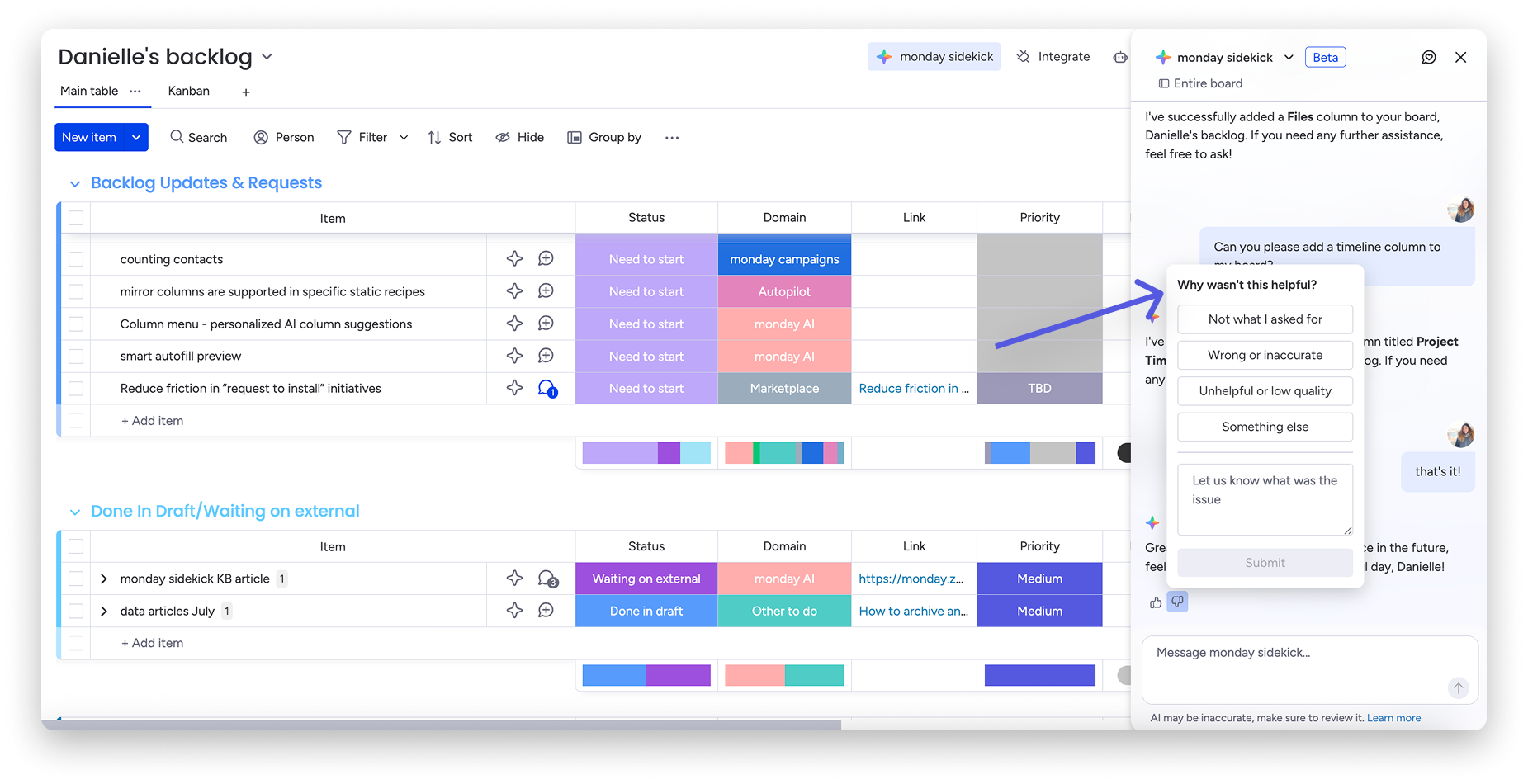Click the send message arrow button

pos(1458,687)
